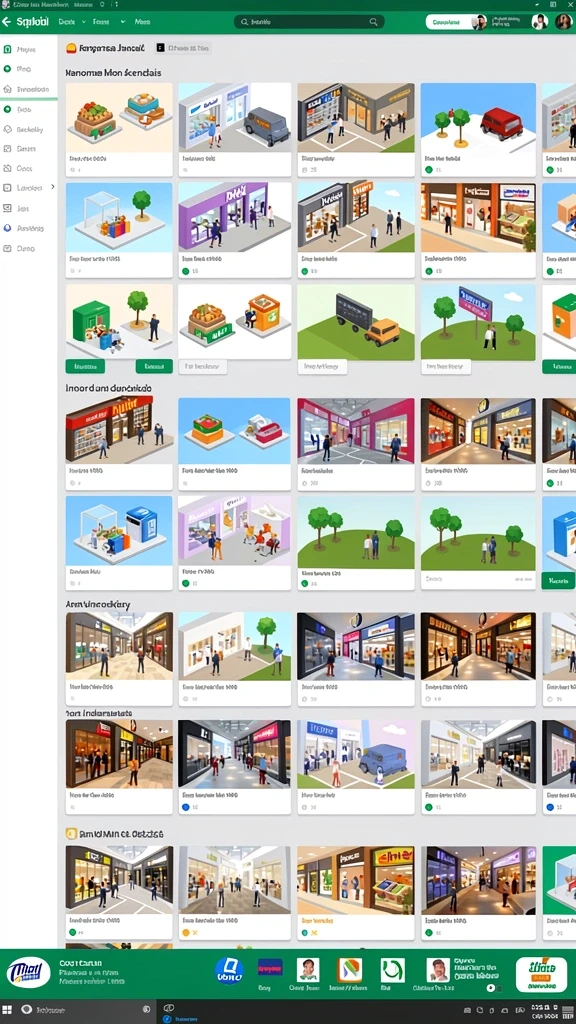Open the third header menu item without a chevron
Viewport: 576px width, 1024px height.
[x=142, y=22]
